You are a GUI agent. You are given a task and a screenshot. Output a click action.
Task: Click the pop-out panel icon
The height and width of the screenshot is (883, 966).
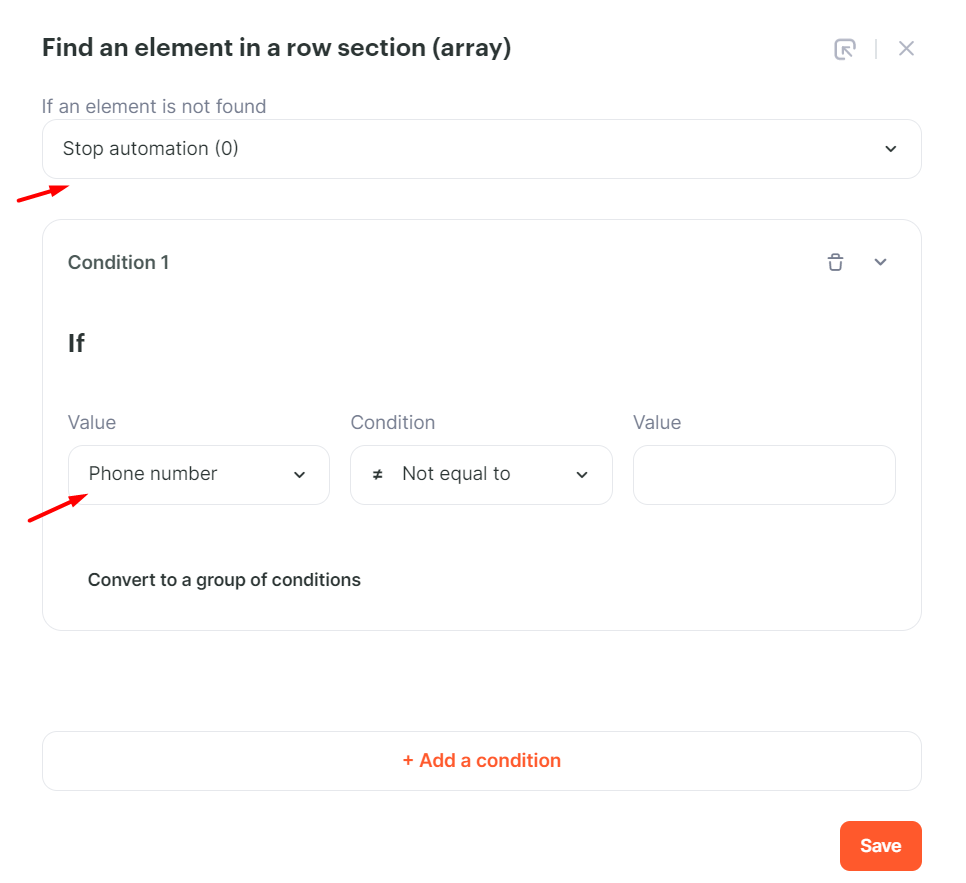[845, 49]
